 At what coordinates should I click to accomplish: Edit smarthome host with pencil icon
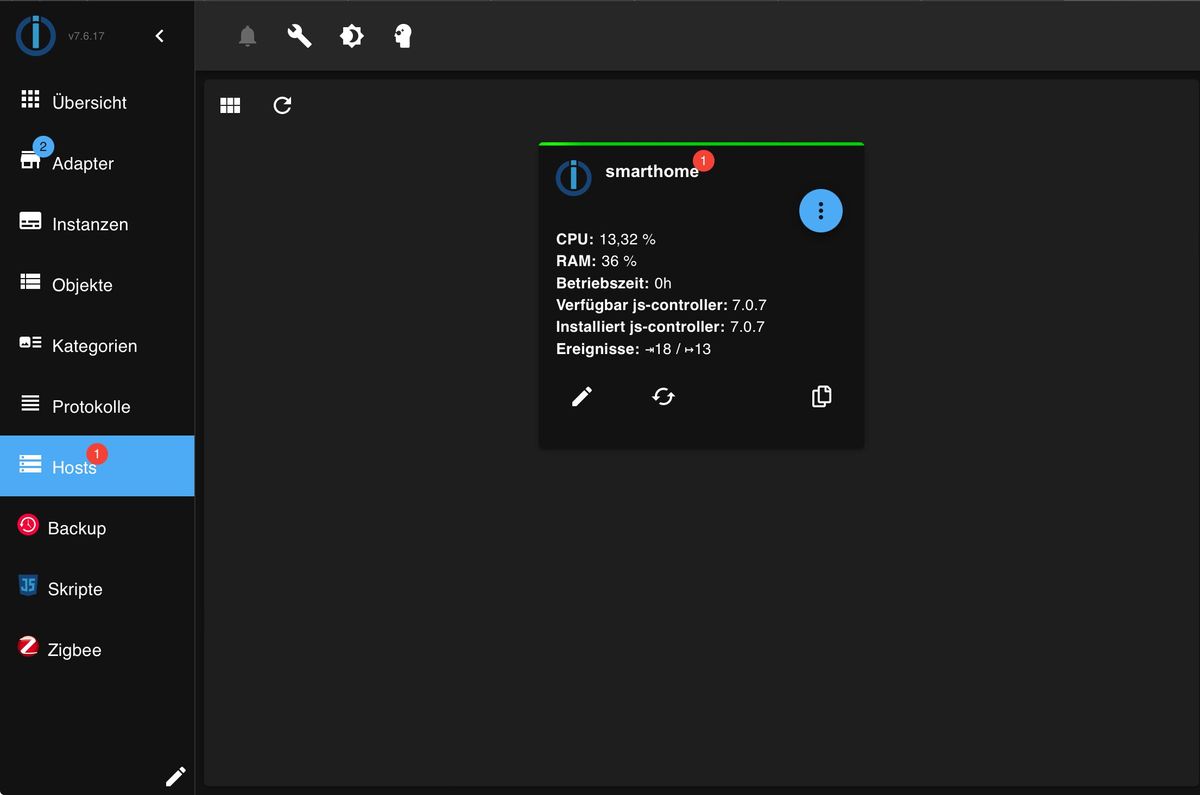click(x=582, y=397)
